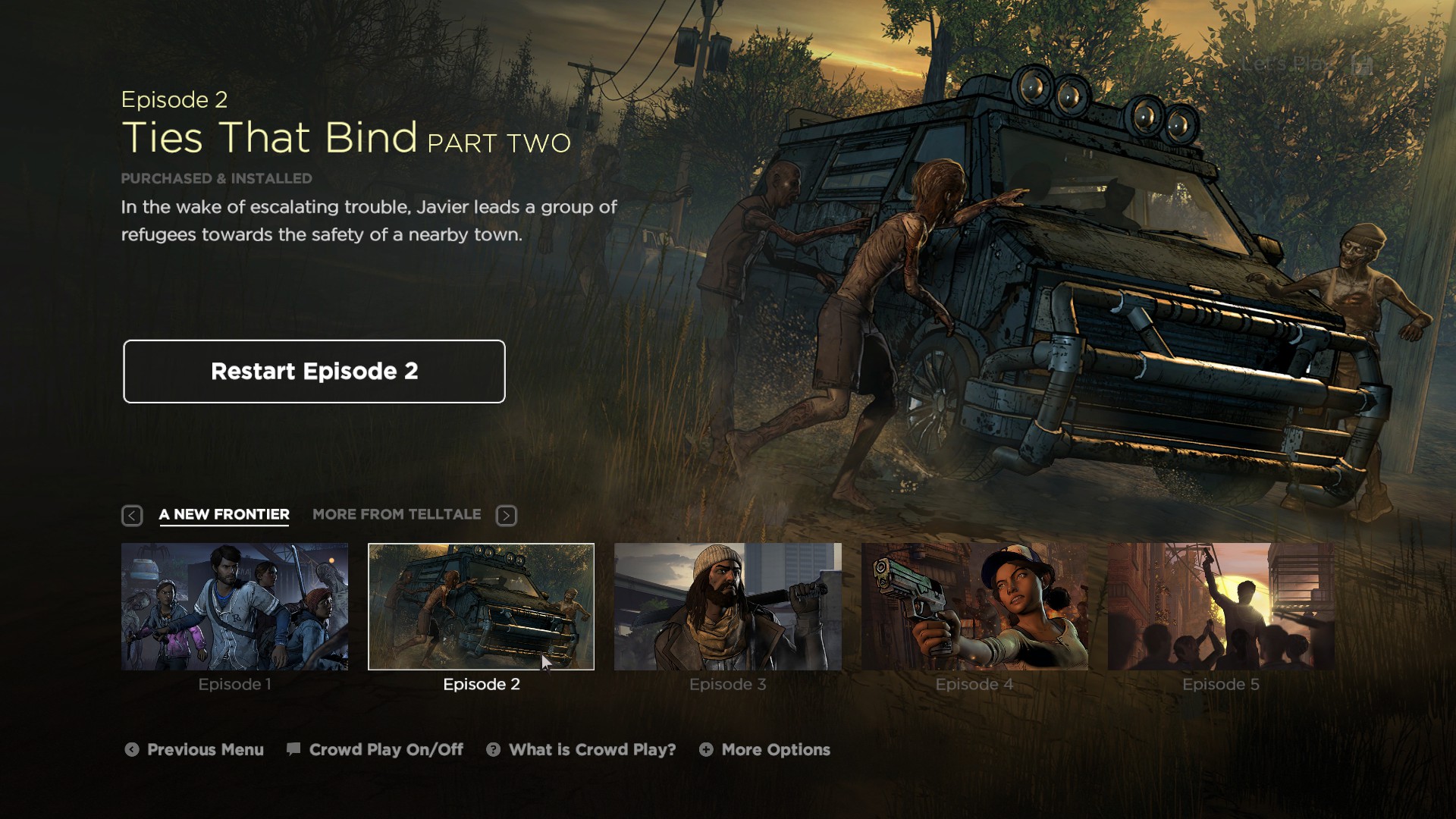Screen dimensions: 1456x819
Task: Click the Previous Menu back-arrow icon
Action: [x=132, y=749]
